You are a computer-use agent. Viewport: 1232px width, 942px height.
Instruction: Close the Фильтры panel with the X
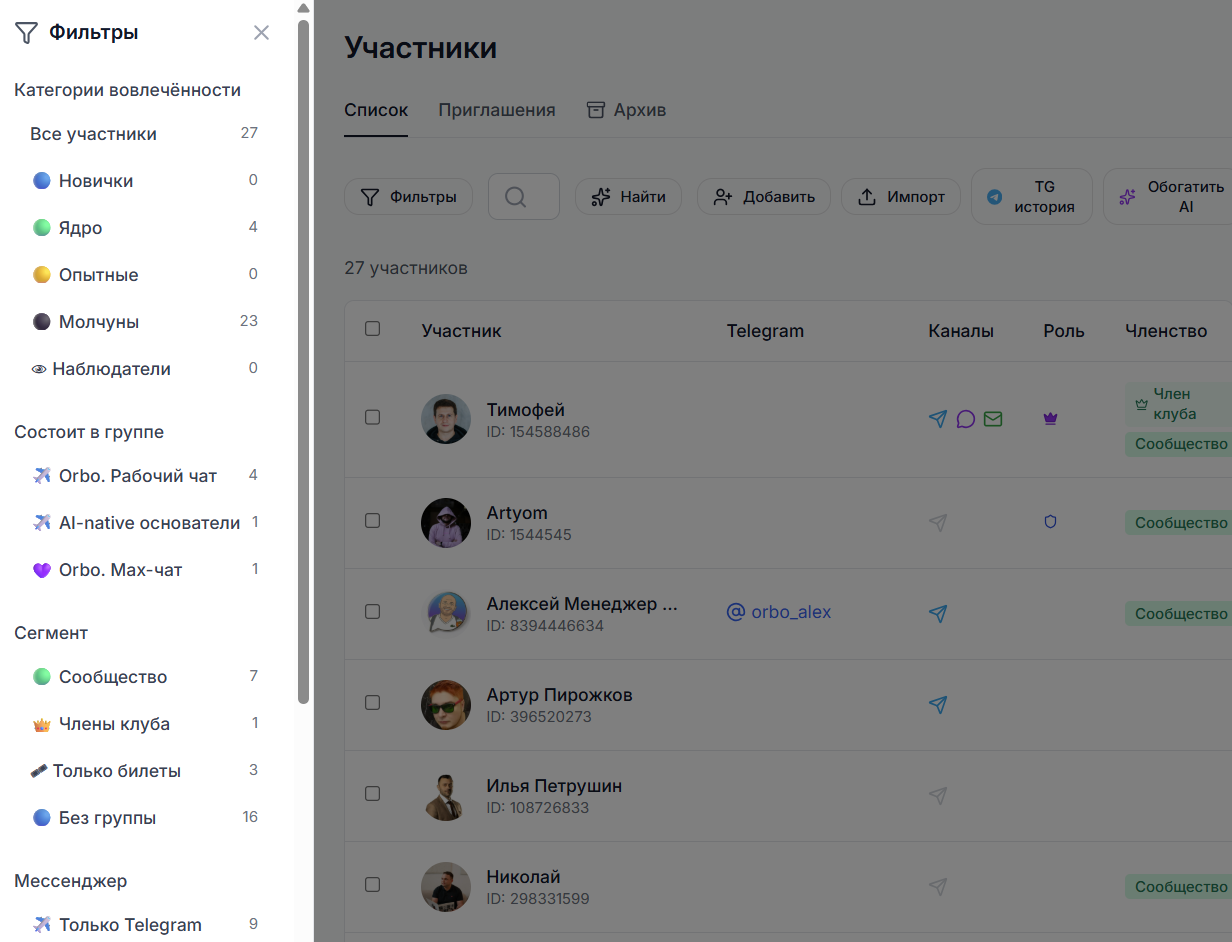pyautogui.click(x=261, y=33)
